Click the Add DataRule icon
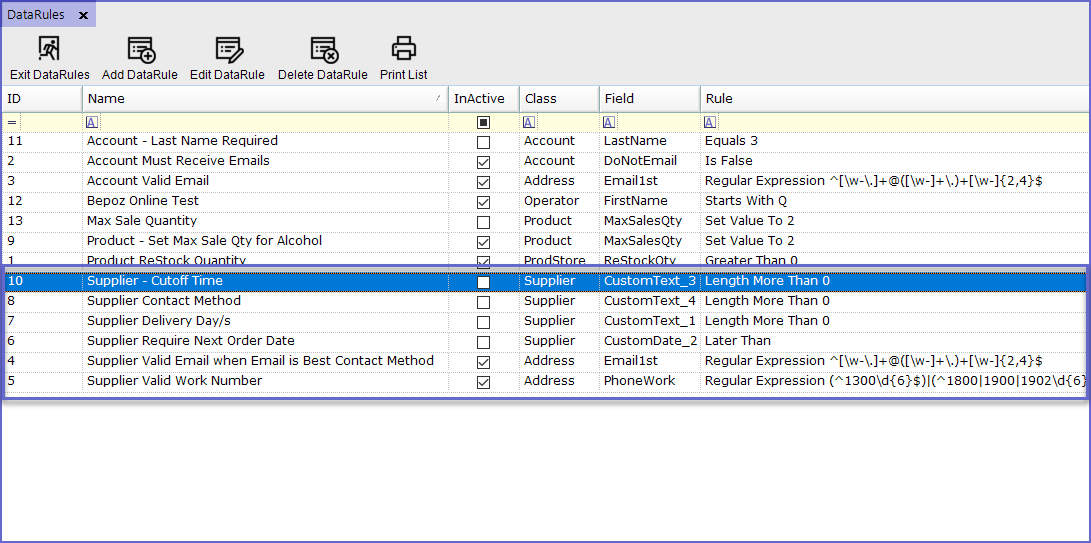1091x543 pixels. coord(140,48)
